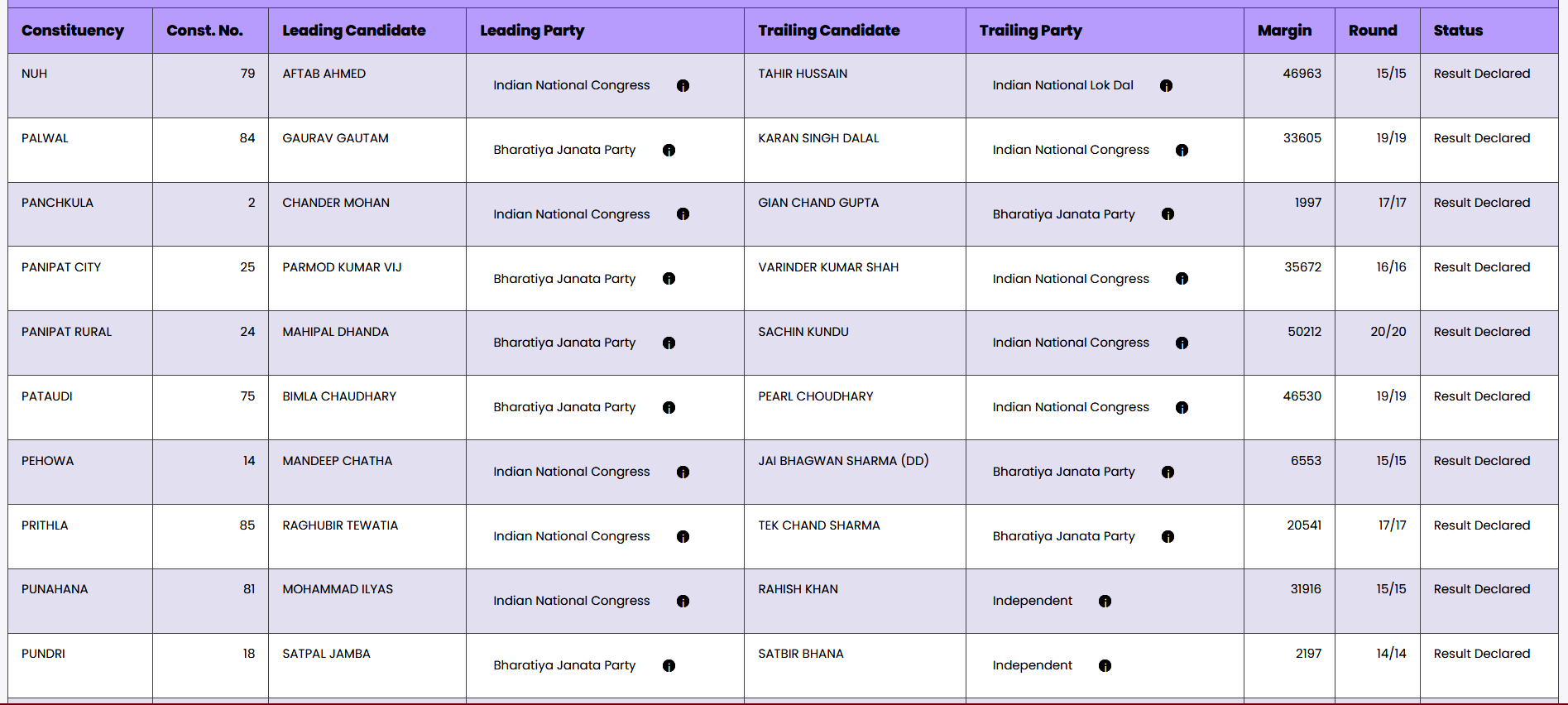The width and height of the screenshot is (1568, 705).
Task: Show info for PEHOWA leading party
Action: coord(683,472)
